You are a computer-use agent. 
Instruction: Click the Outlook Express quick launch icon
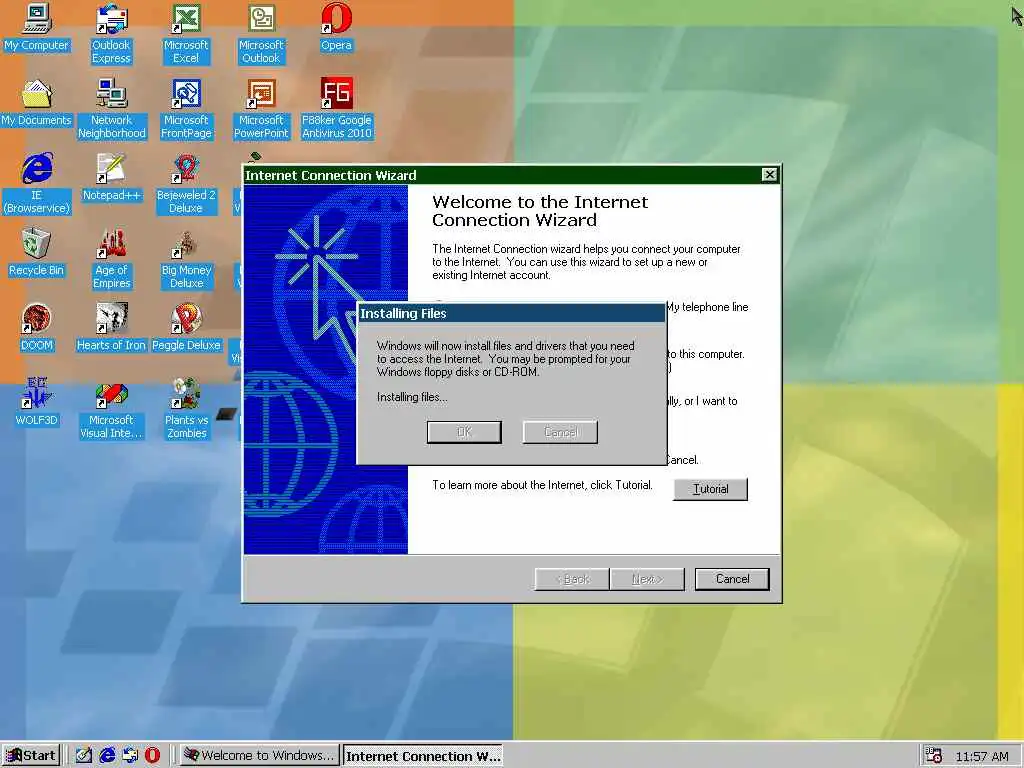(x=130, y=755)
